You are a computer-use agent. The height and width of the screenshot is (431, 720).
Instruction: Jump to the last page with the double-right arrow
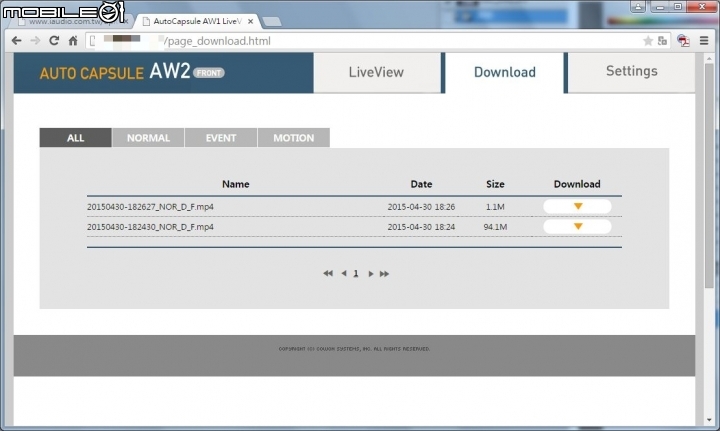coord(384,274)
